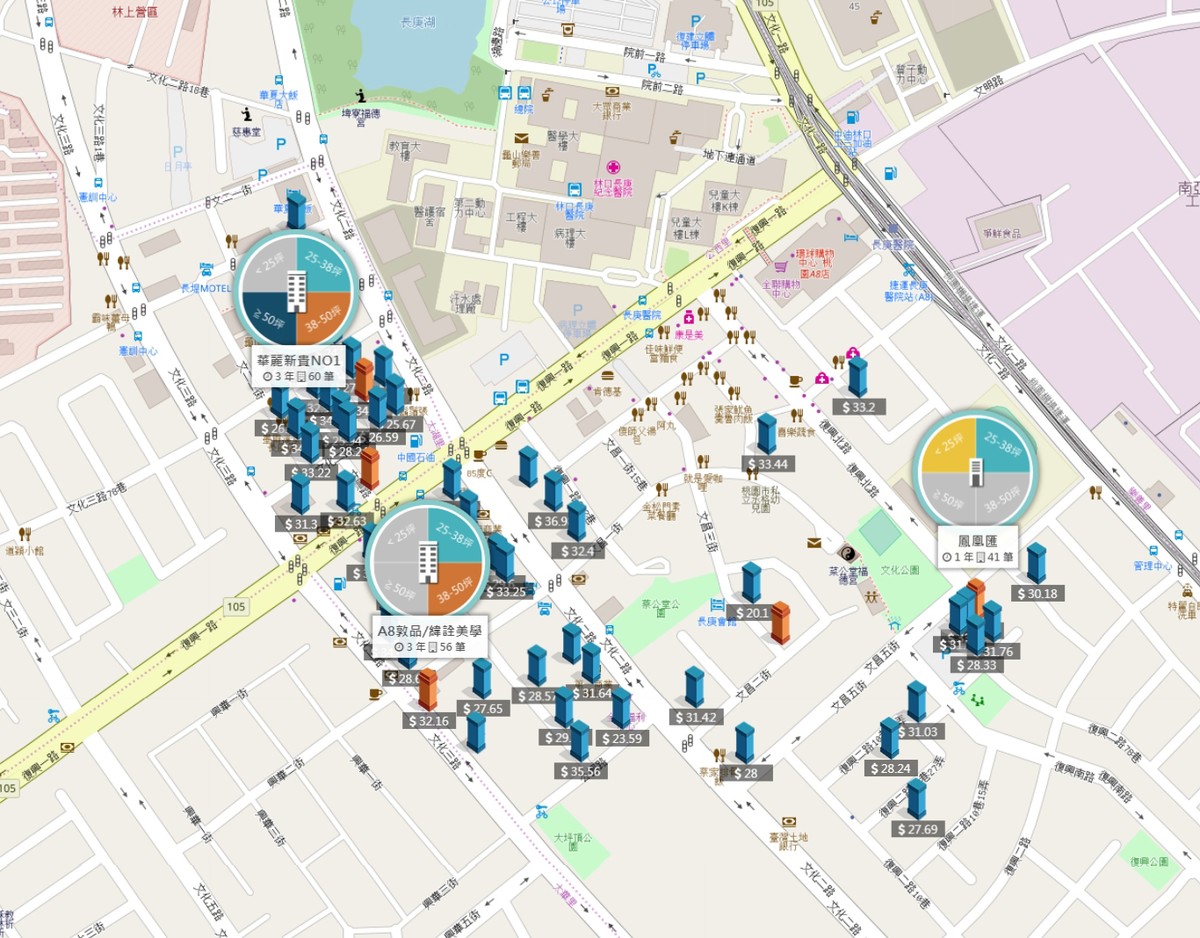Select the building marker above $31.03

tap(916, 702)
